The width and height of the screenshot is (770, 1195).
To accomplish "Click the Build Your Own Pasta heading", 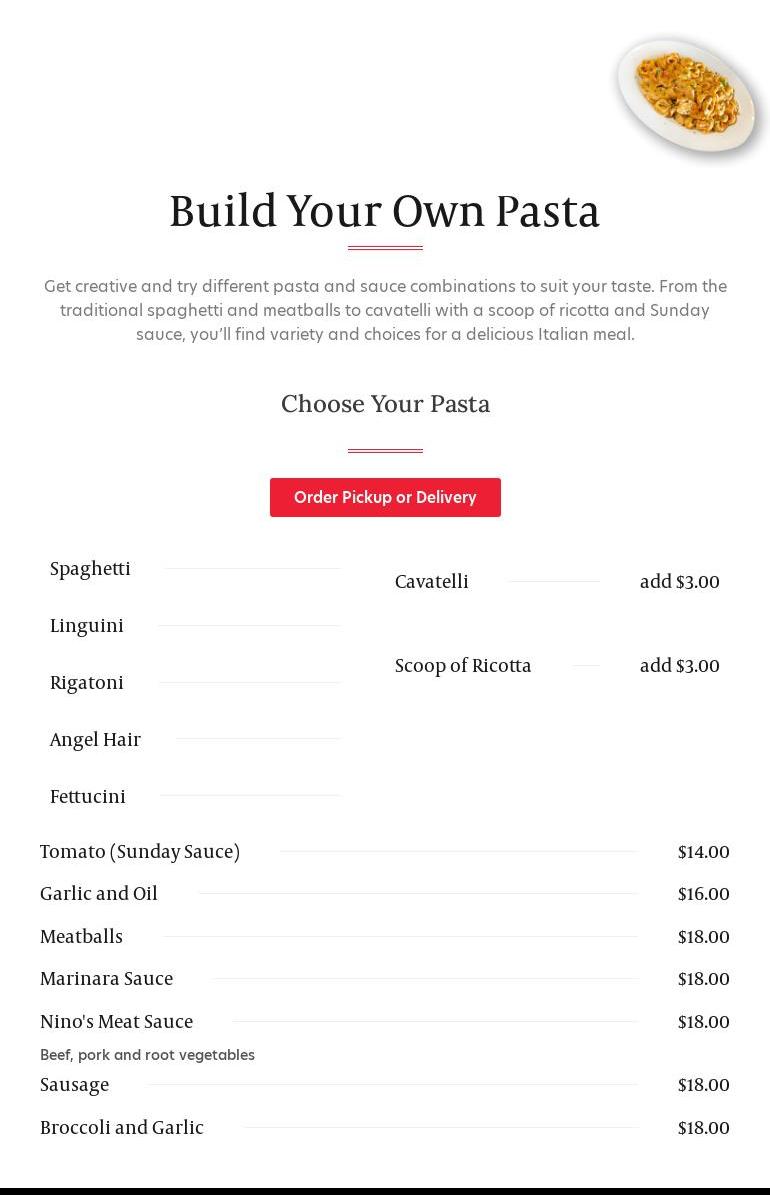I will click(385, 212).
